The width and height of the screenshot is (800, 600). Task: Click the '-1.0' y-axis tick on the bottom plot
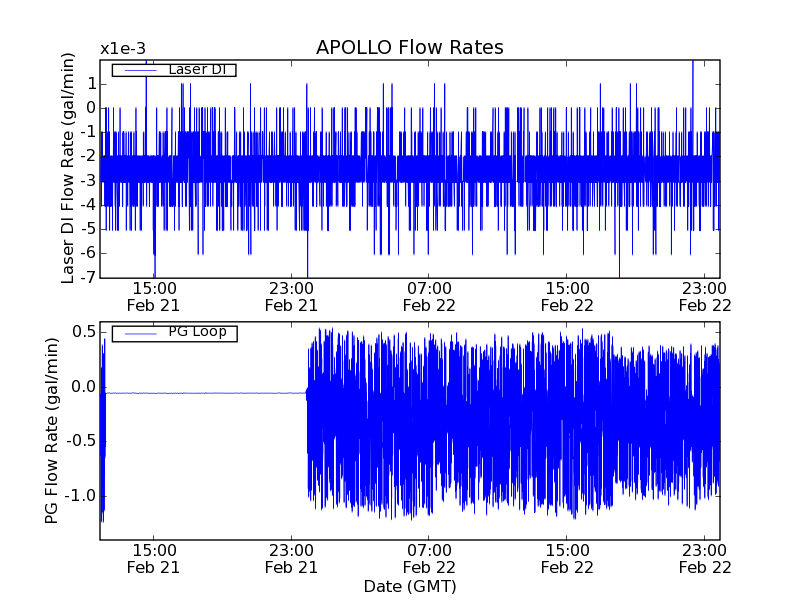(80, 495)
